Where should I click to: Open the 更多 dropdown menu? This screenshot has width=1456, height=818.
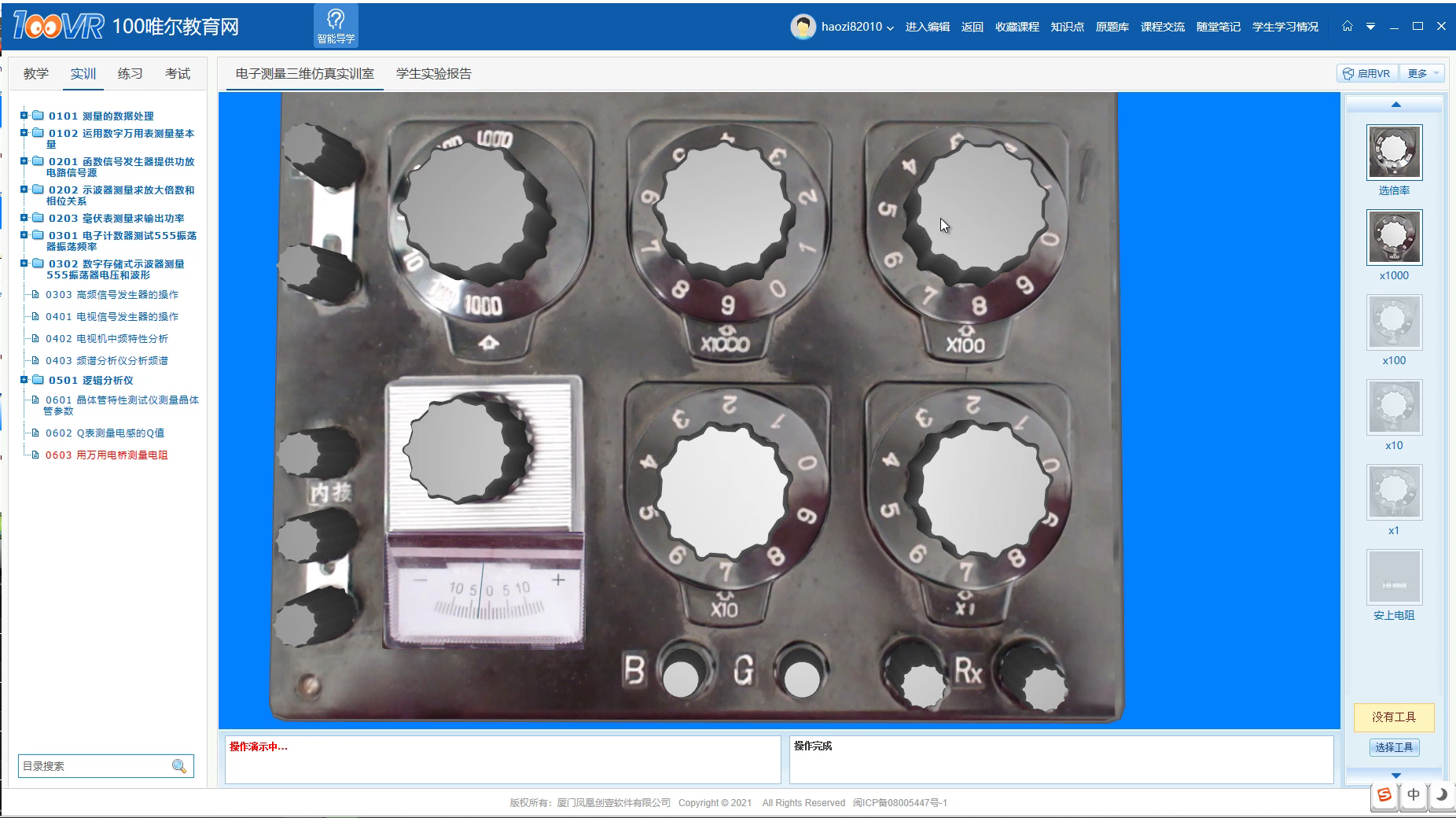[1424, 73]
